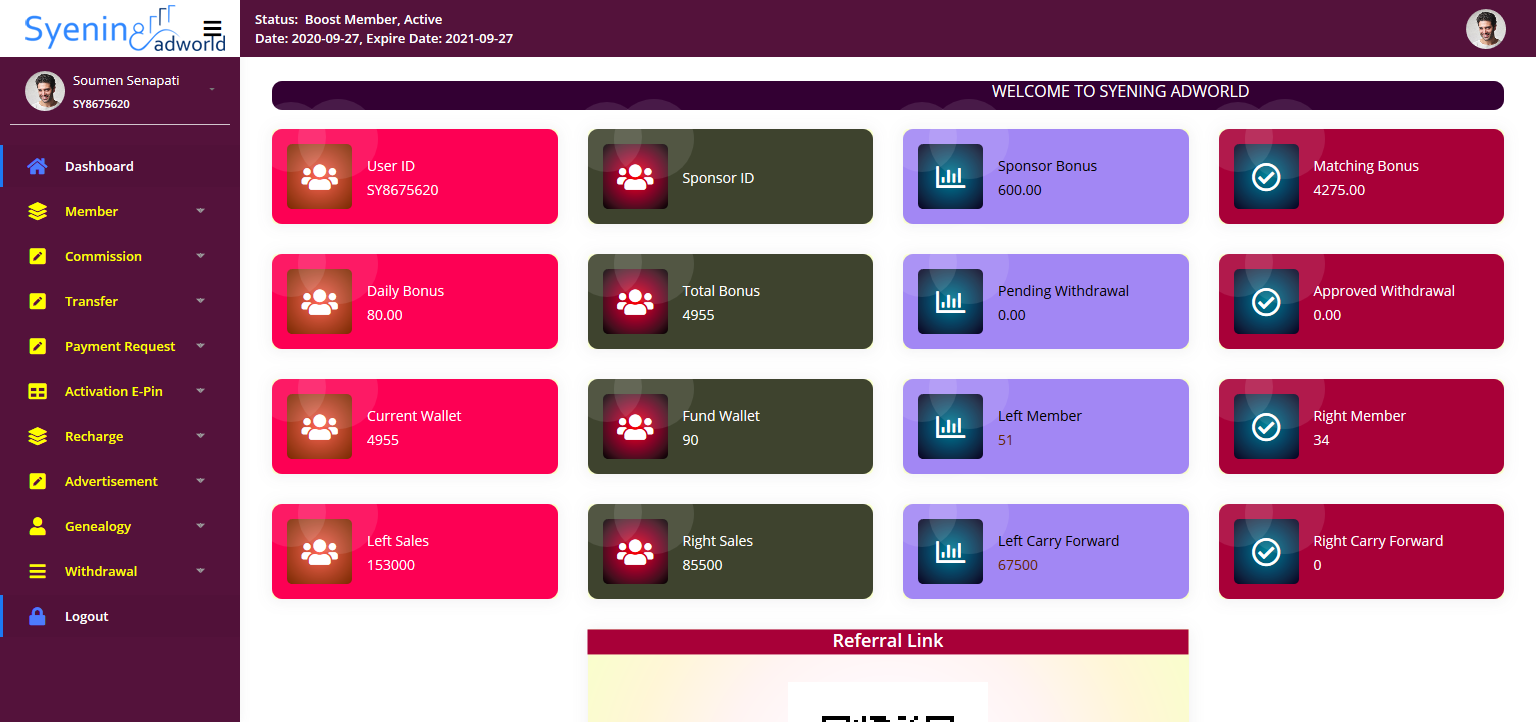Click the Left Carry Forward chart icon
The image size is (1536, 722).
point(950,552)
